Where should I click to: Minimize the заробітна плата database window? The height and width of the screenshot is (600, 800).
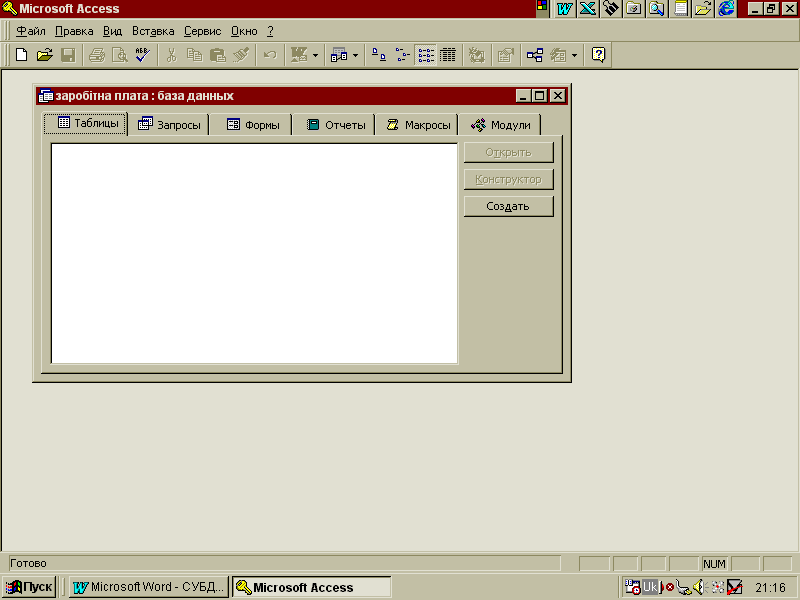[x=523, y=96]
